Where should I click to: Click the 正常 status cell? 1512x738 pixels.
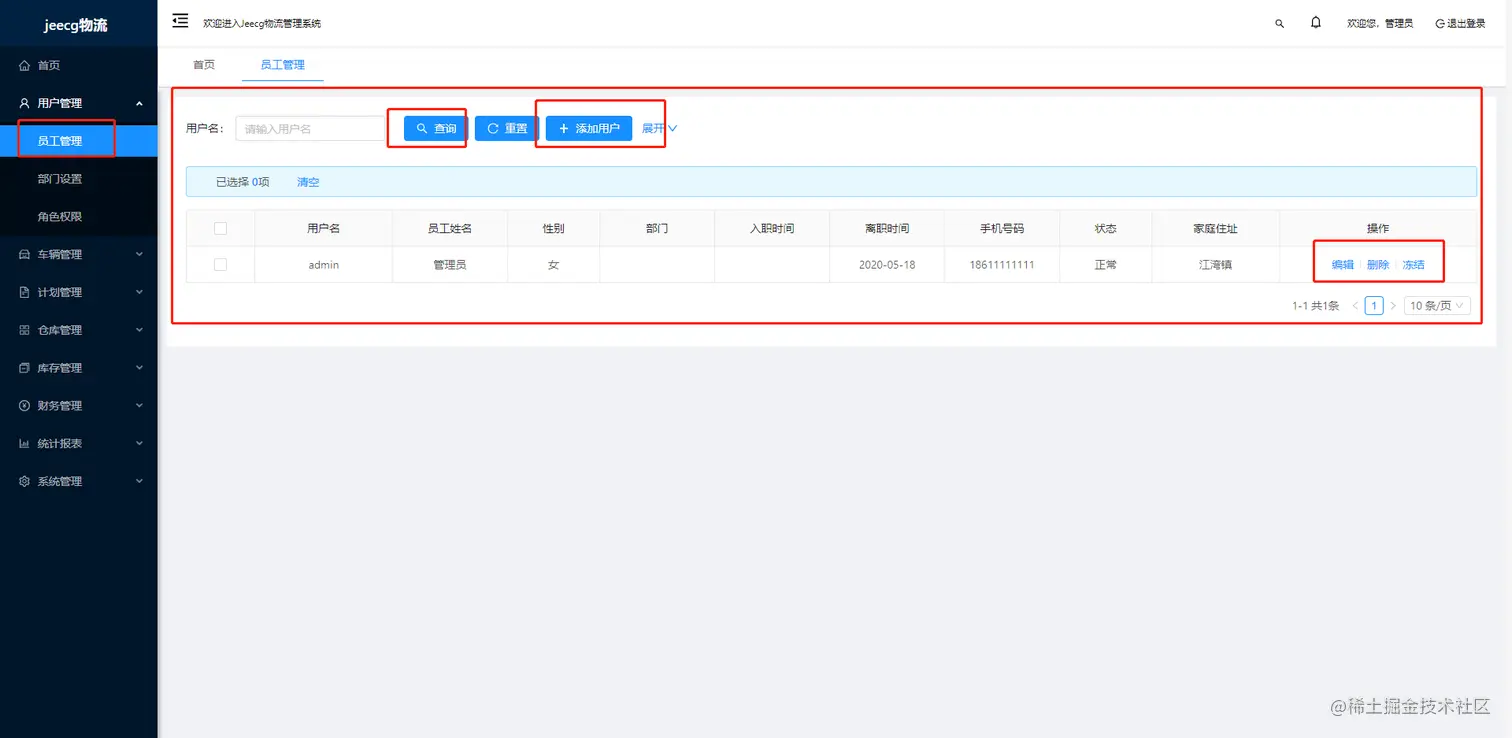1106,265
